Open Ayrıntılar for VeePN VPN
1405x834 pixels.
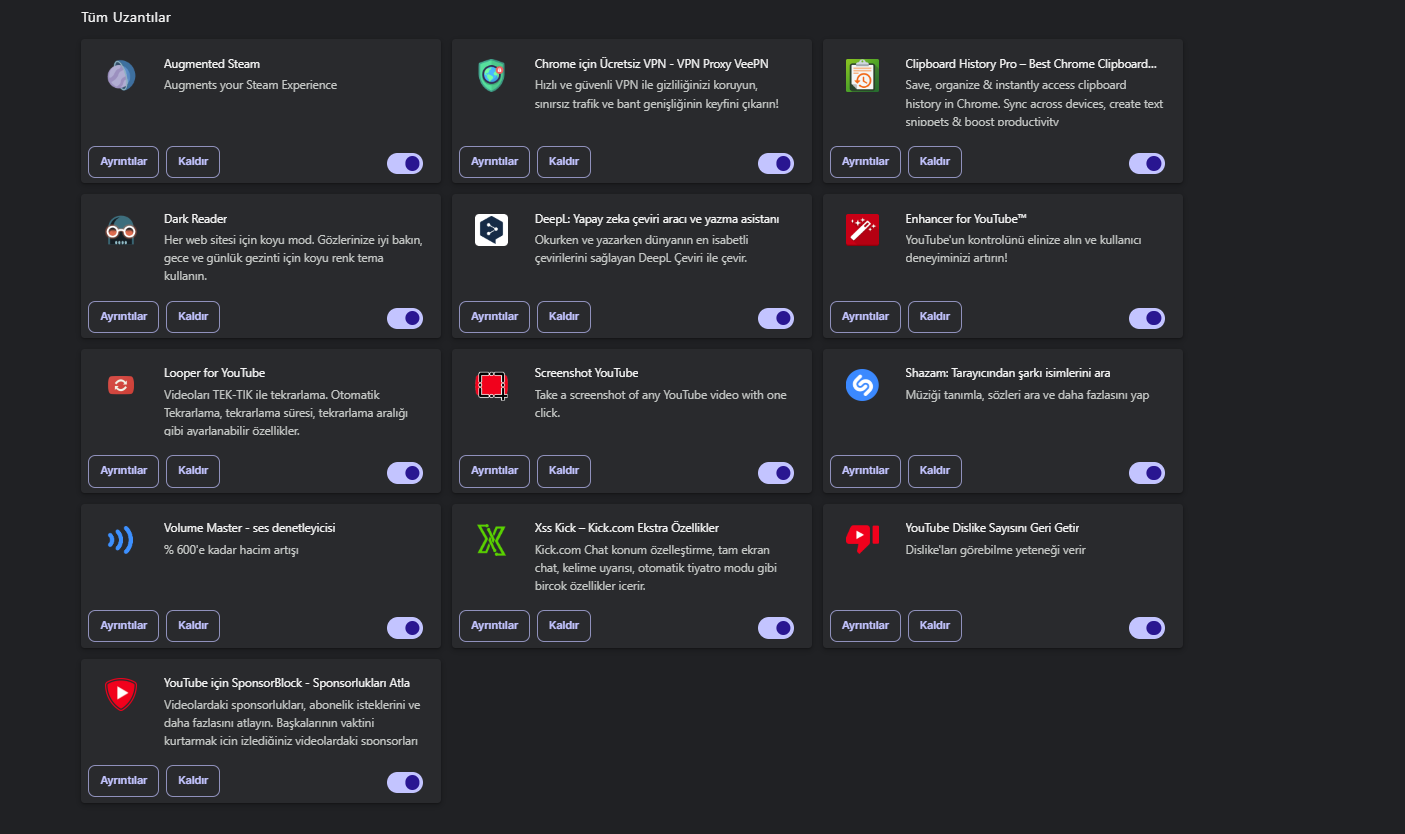[494, 162]
